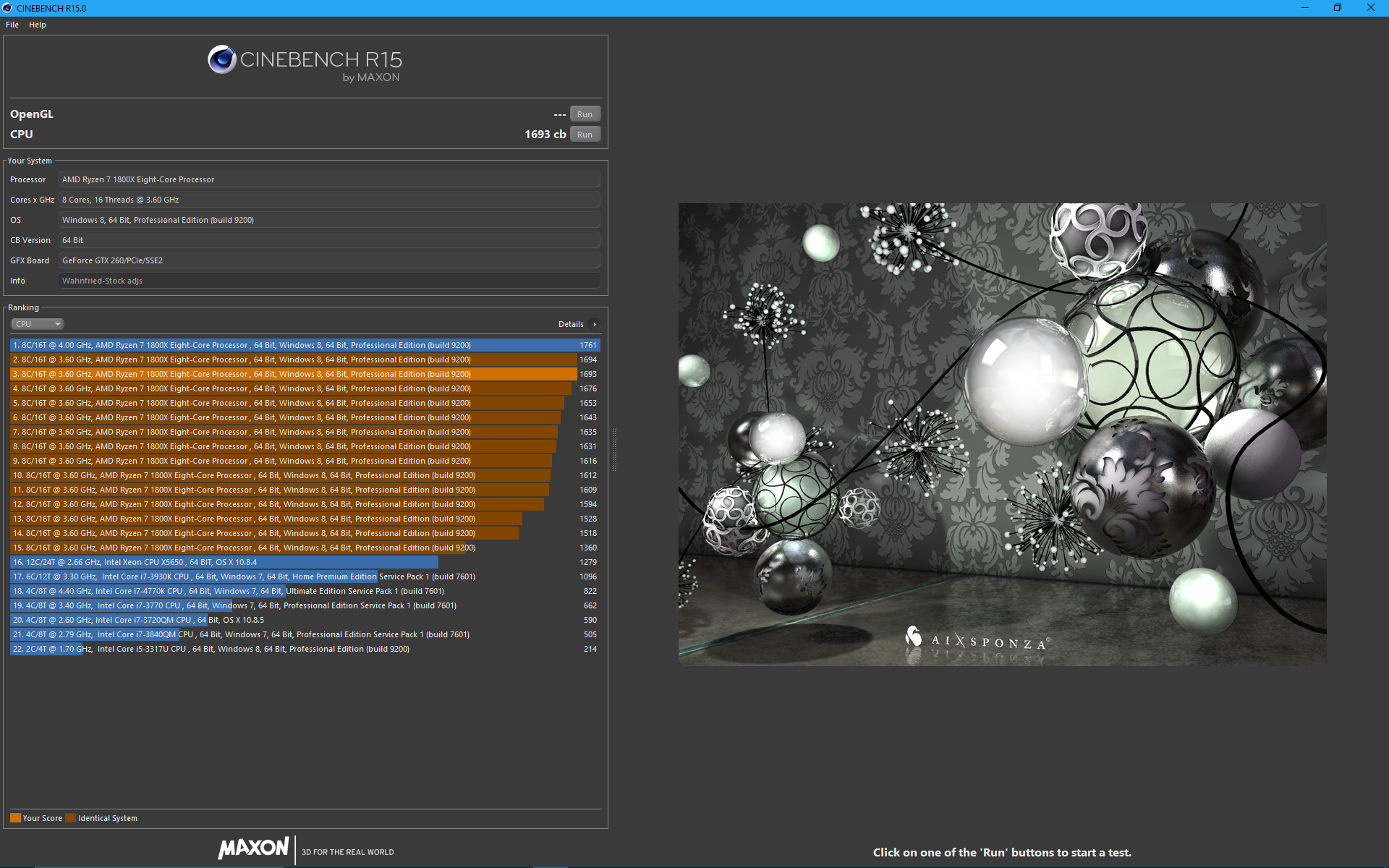
Task: Click the Aixsponza logo in render
Action: pos(977,639)
